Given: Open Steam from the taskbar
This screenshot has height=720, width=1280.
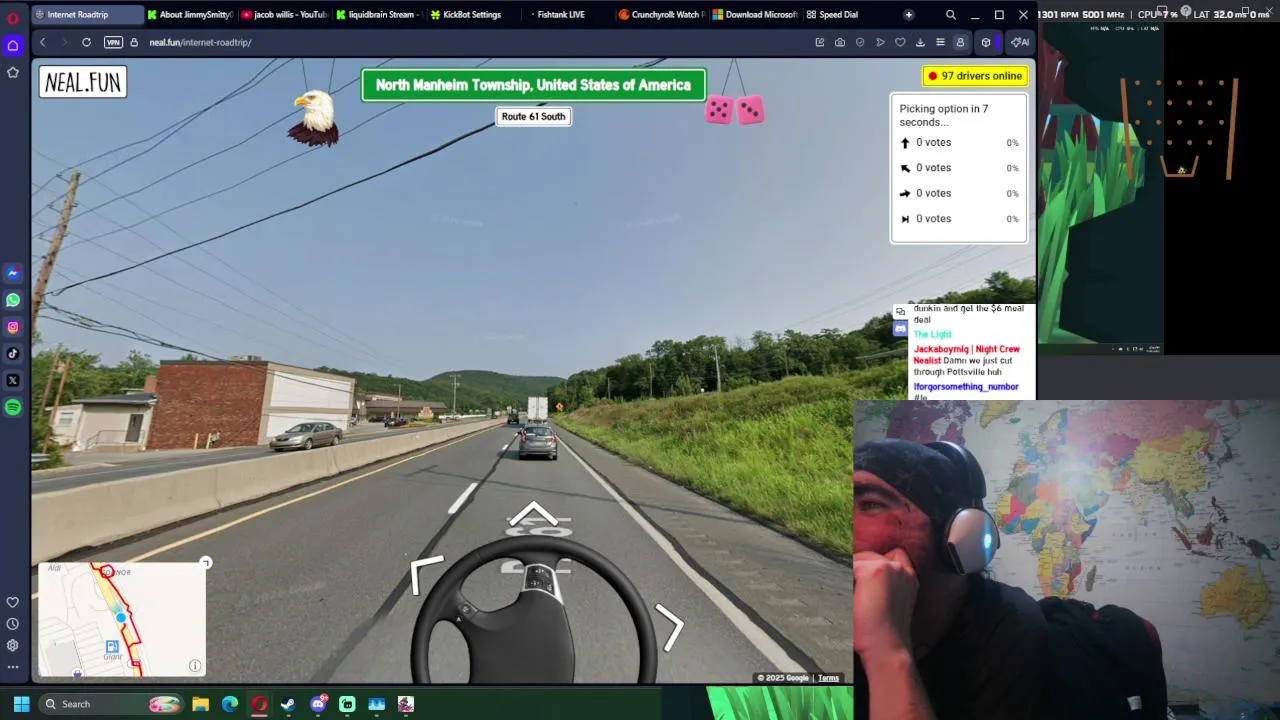Looking at the screenshot, I should coord(288,704).
